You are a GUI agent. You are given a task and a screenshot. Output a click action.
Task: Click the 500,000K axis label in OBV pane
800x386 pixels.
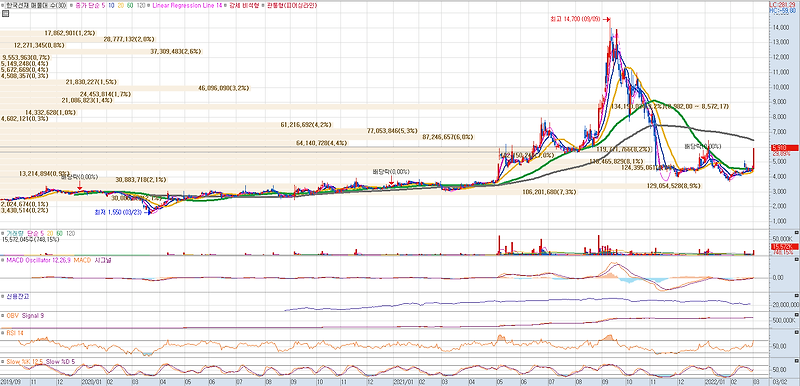784,321
